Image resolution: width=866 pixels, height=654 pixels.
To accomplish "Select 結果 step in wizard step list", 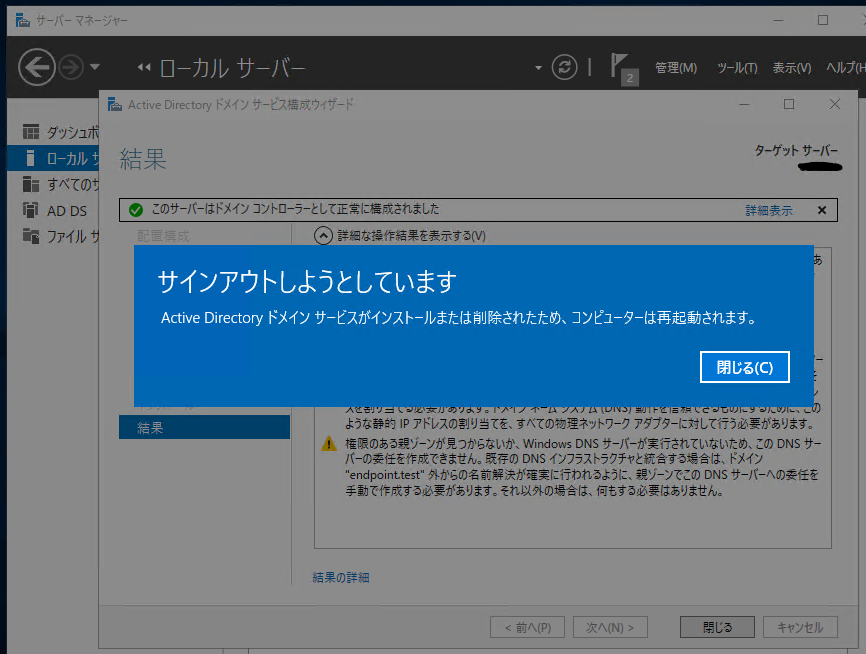I will 204,428.
